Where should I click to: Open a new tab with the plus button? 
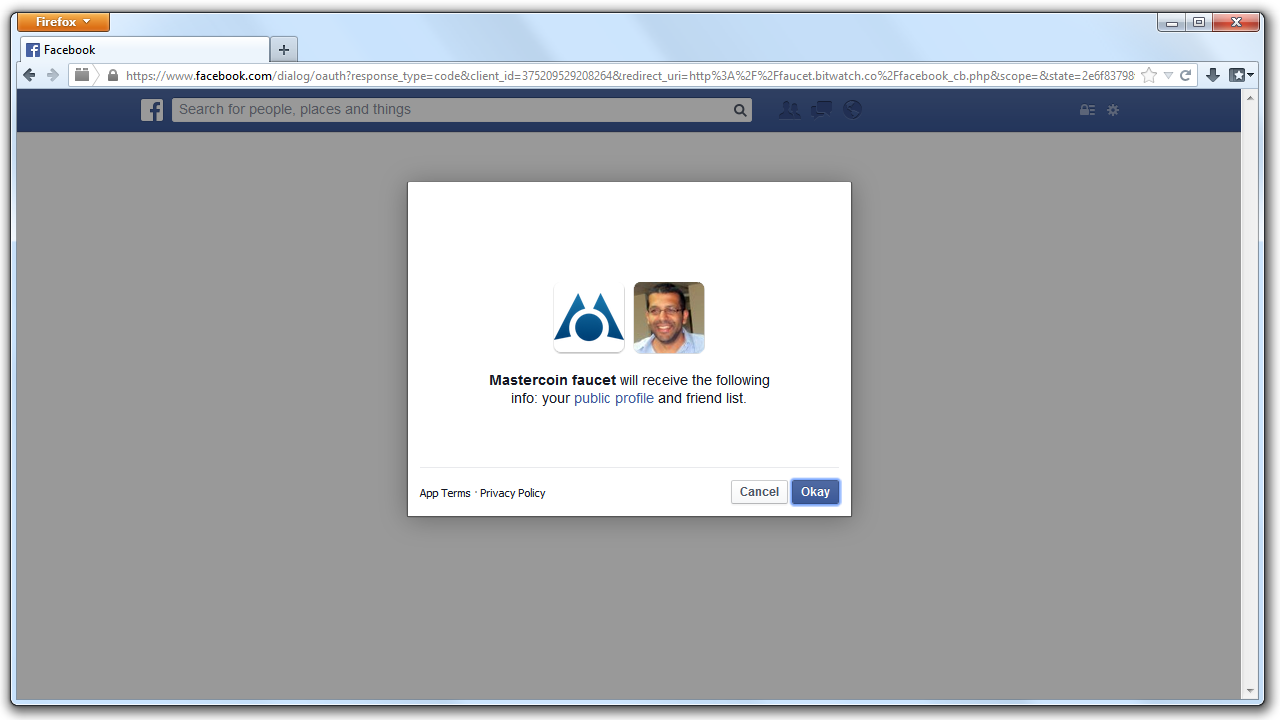click(284, 49)
